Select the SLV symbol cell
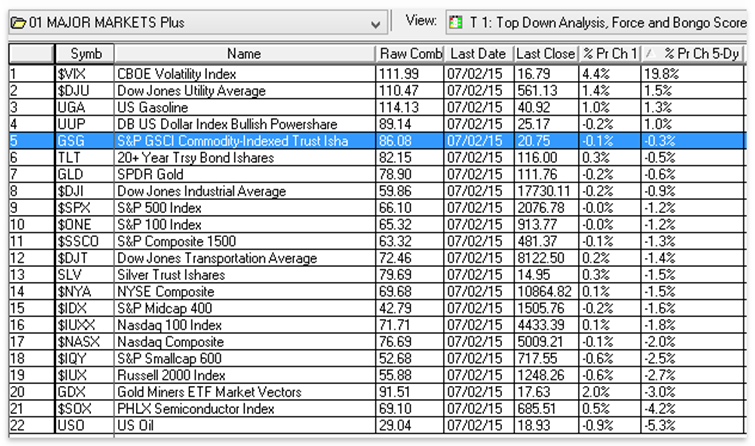Viewport: 755px width, 446px height. pyautogui.click(x=85, y=275)
